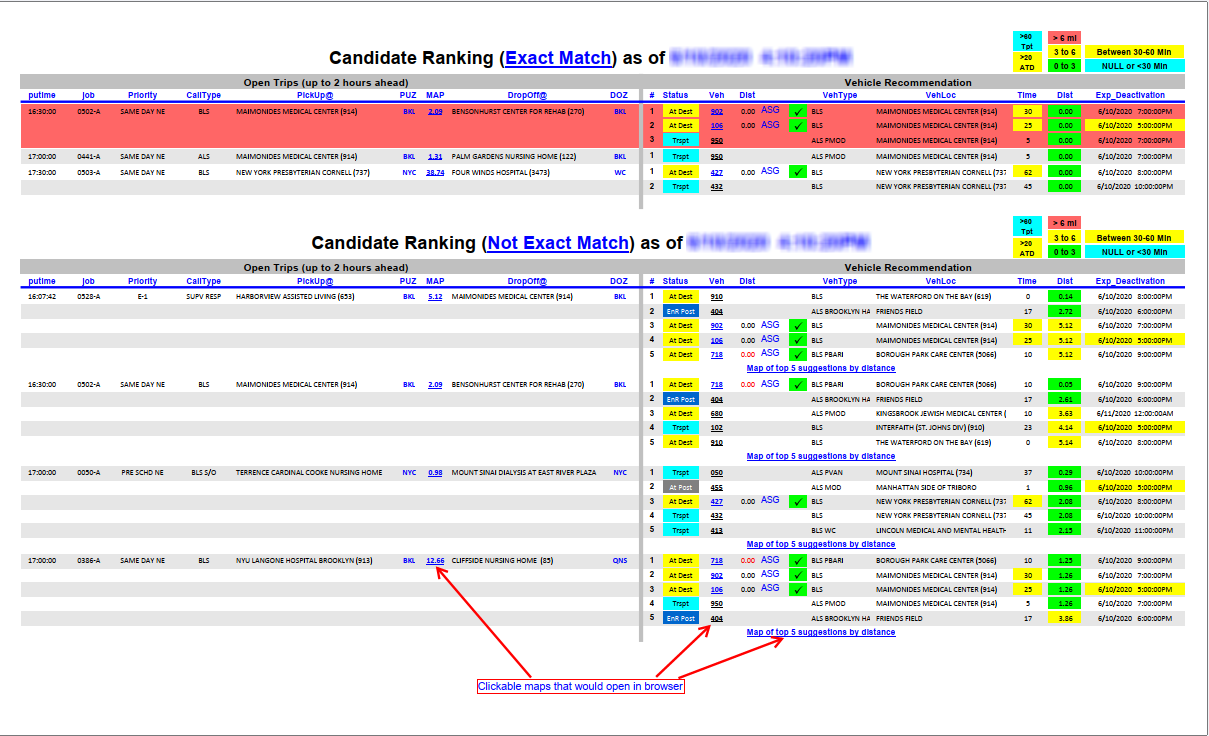Click ASG link for vehicle 718 under job 0386-A
The height and width of the screenshot is (736, 1209).
pos(770,560)
